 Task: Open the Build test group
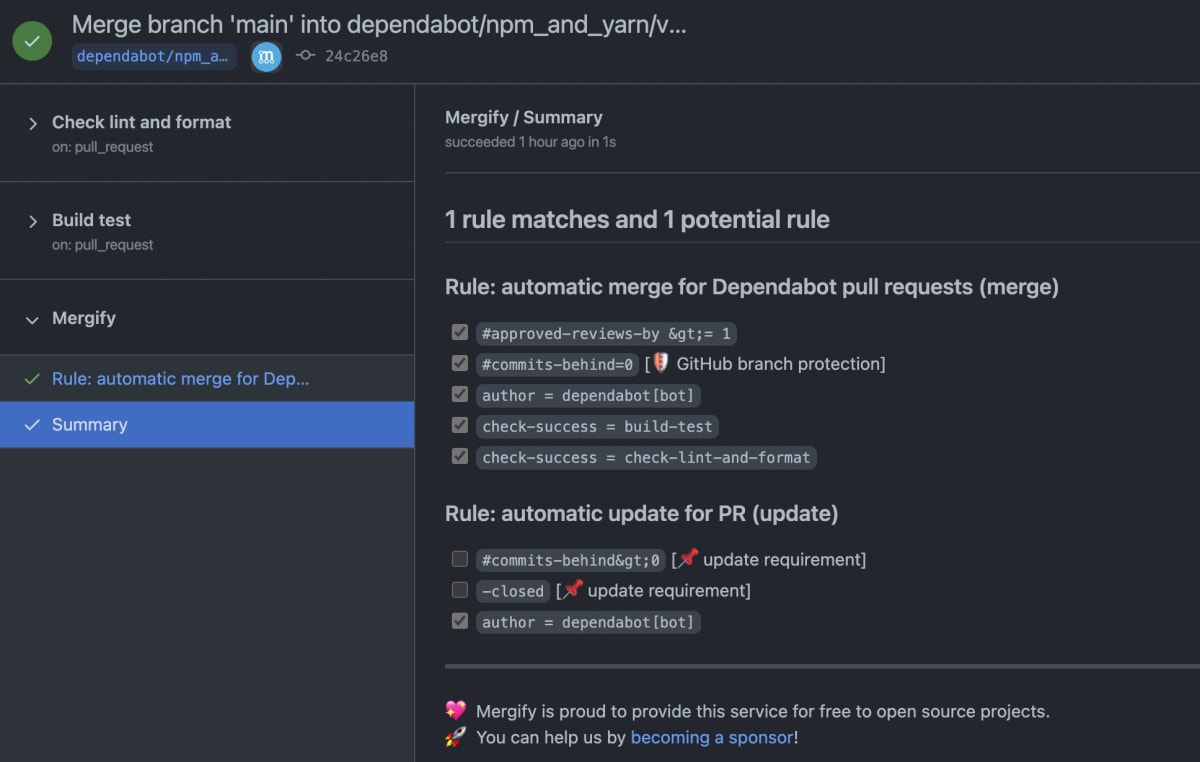click(x=91, y=220)
